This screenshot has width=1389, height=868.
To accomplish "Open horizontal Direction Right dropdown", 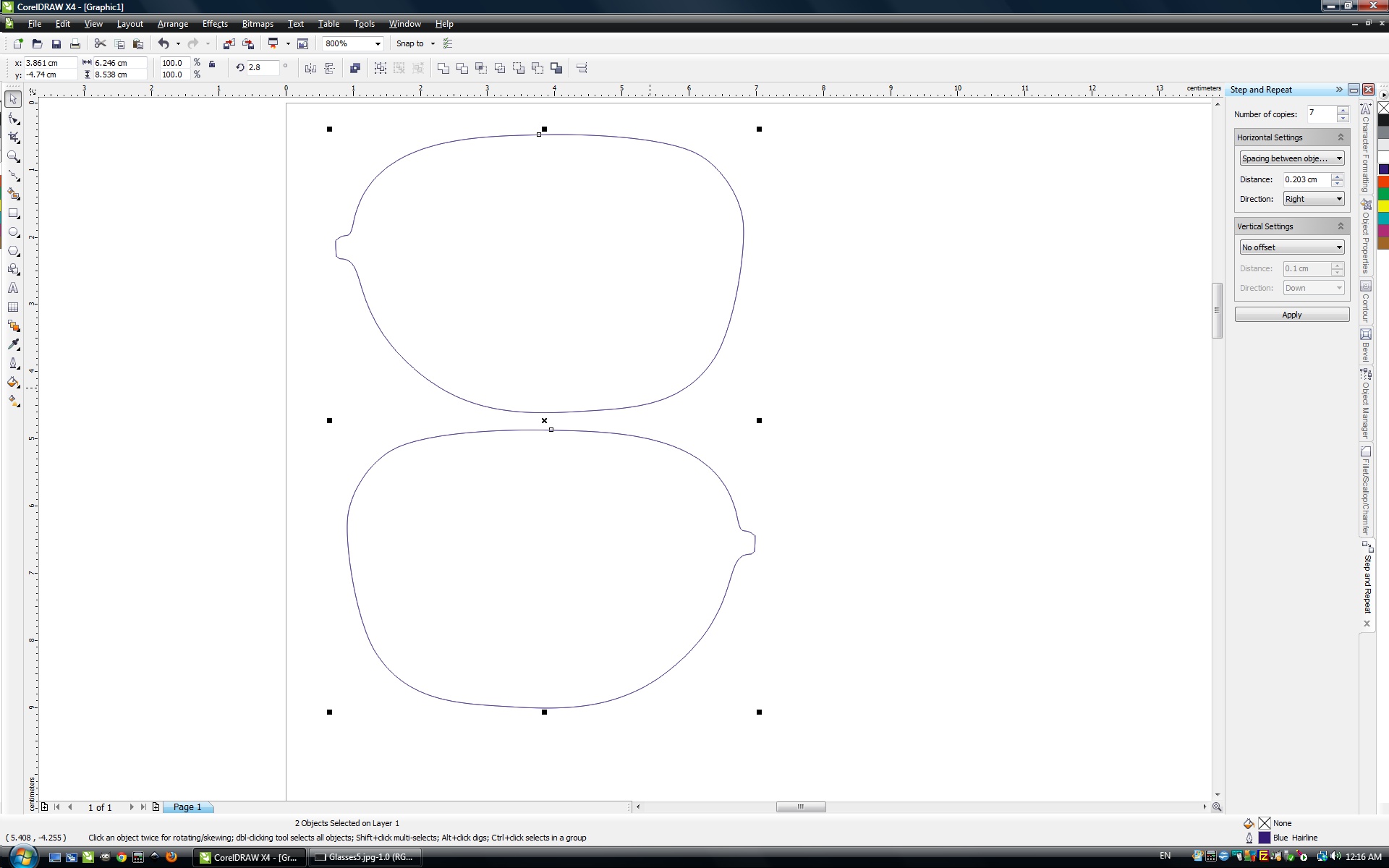I will point(1314,199).
